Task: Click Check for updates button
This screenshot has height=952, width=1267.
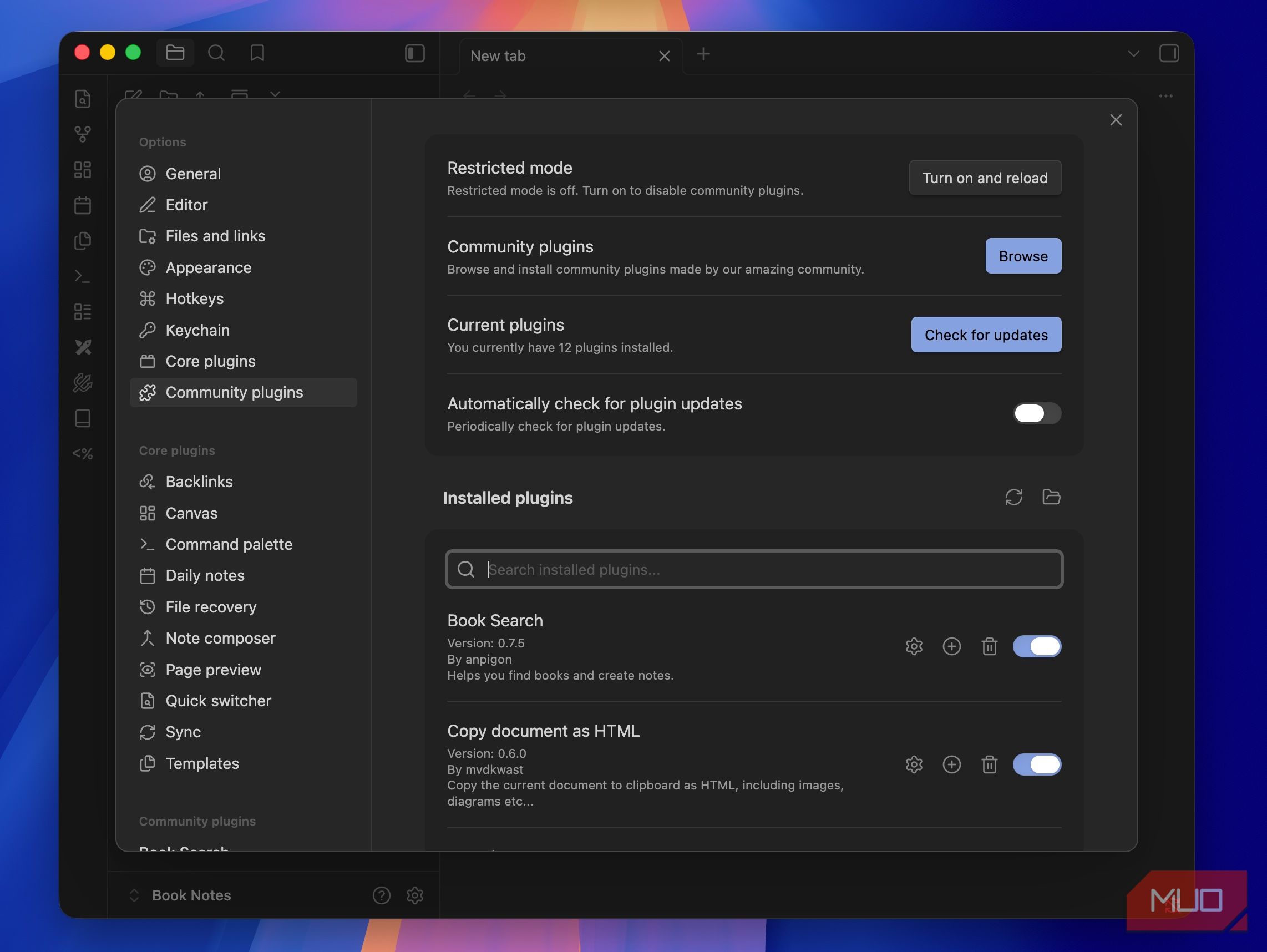Action: click(x=986, y=335)
